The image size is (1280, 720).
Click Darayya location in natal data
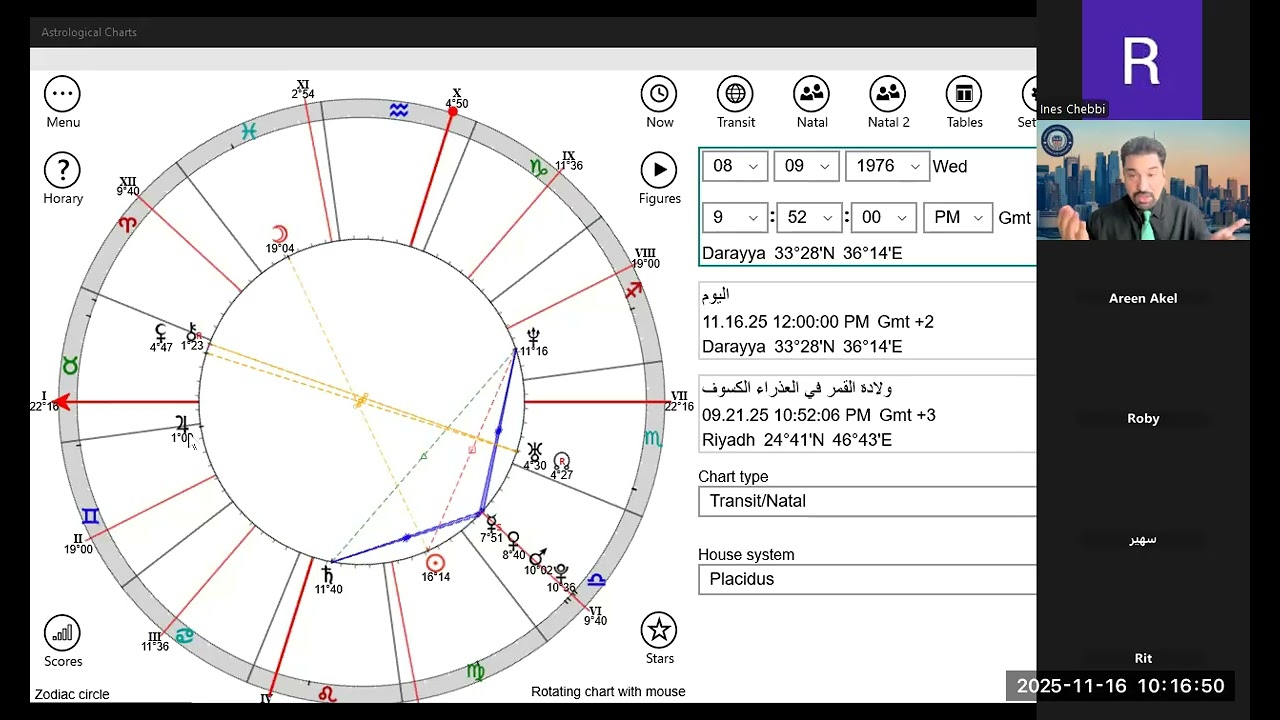(802, 254)
